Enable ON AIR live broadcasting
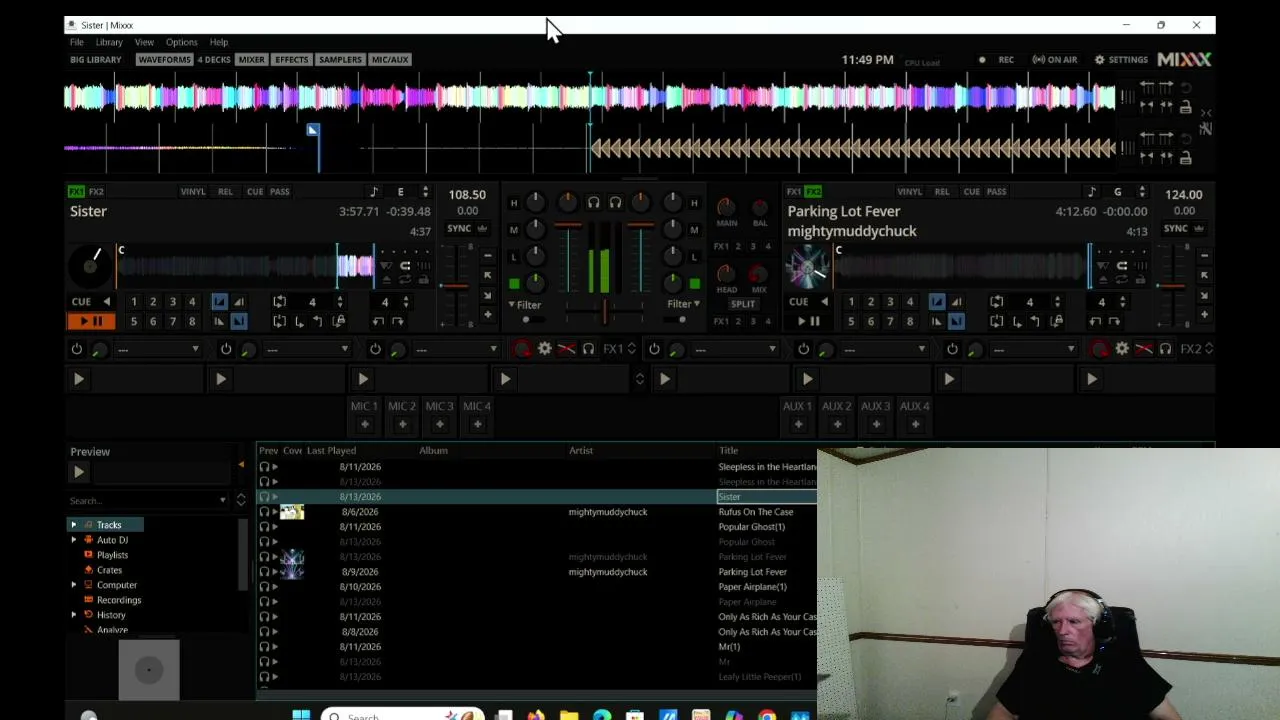Image resolution: width=1280 pixels, height=720 pixels. pos(1055,60)
